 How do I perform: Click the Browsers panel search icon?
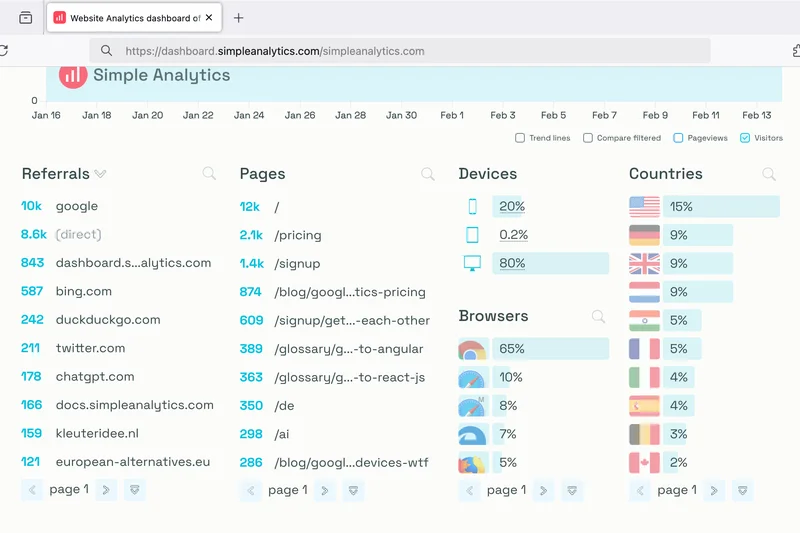point(598,317)
